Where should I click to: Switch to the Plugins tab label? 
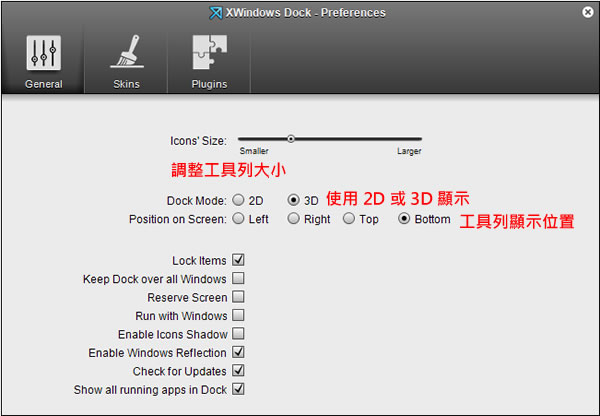(209, 84)
